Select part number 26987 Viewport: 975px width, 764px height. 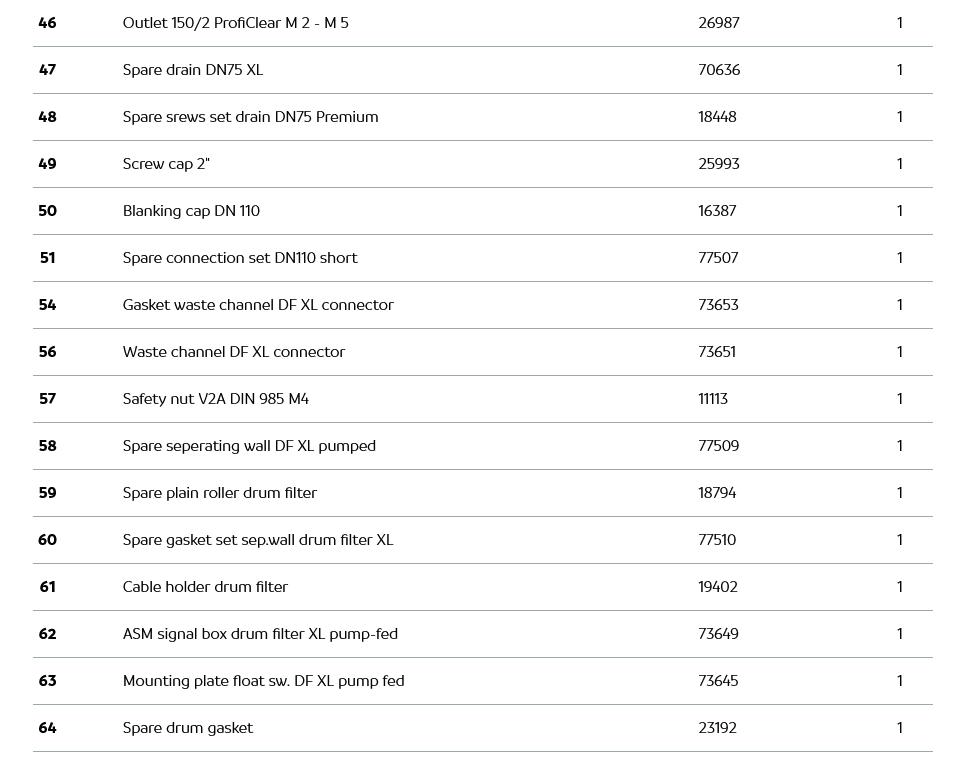pos(718,23)
